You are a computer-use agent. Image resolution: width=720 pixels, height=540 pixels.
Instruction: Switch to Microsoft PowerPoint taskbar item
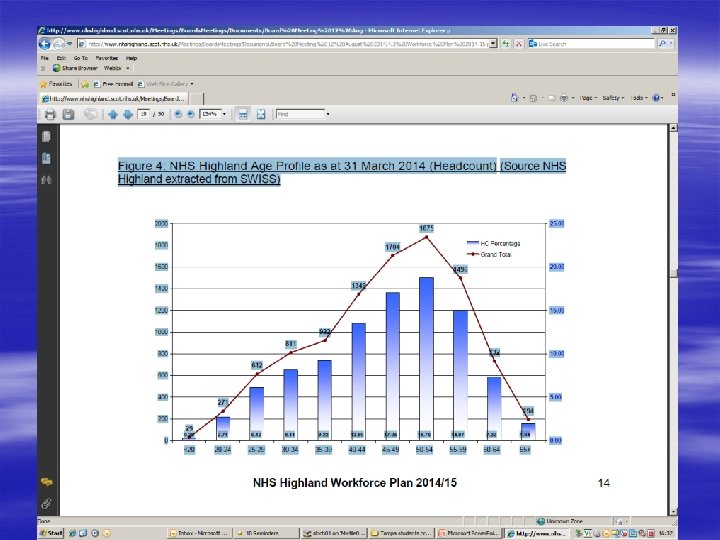click(468, 533)
